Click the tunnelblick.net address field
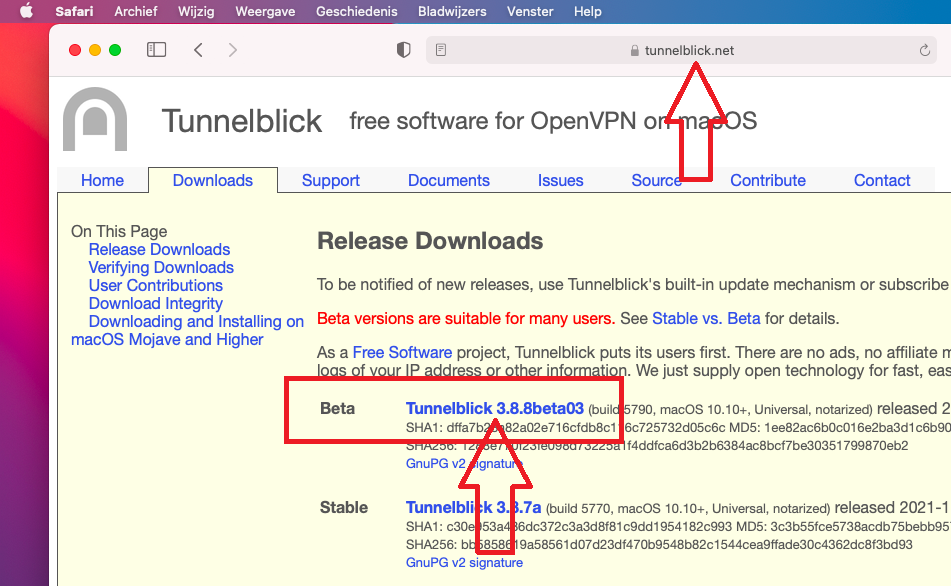 (682, 50)
